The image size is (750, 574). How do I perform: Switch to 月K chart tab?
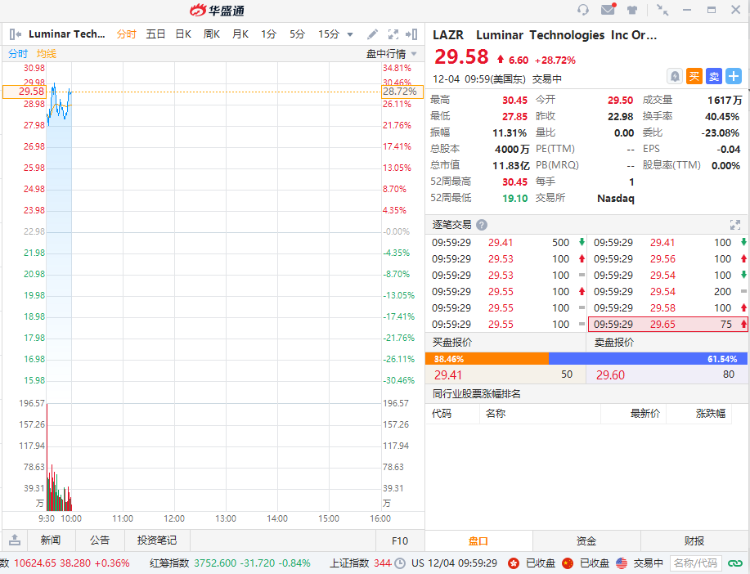click(x=240, y=34)
